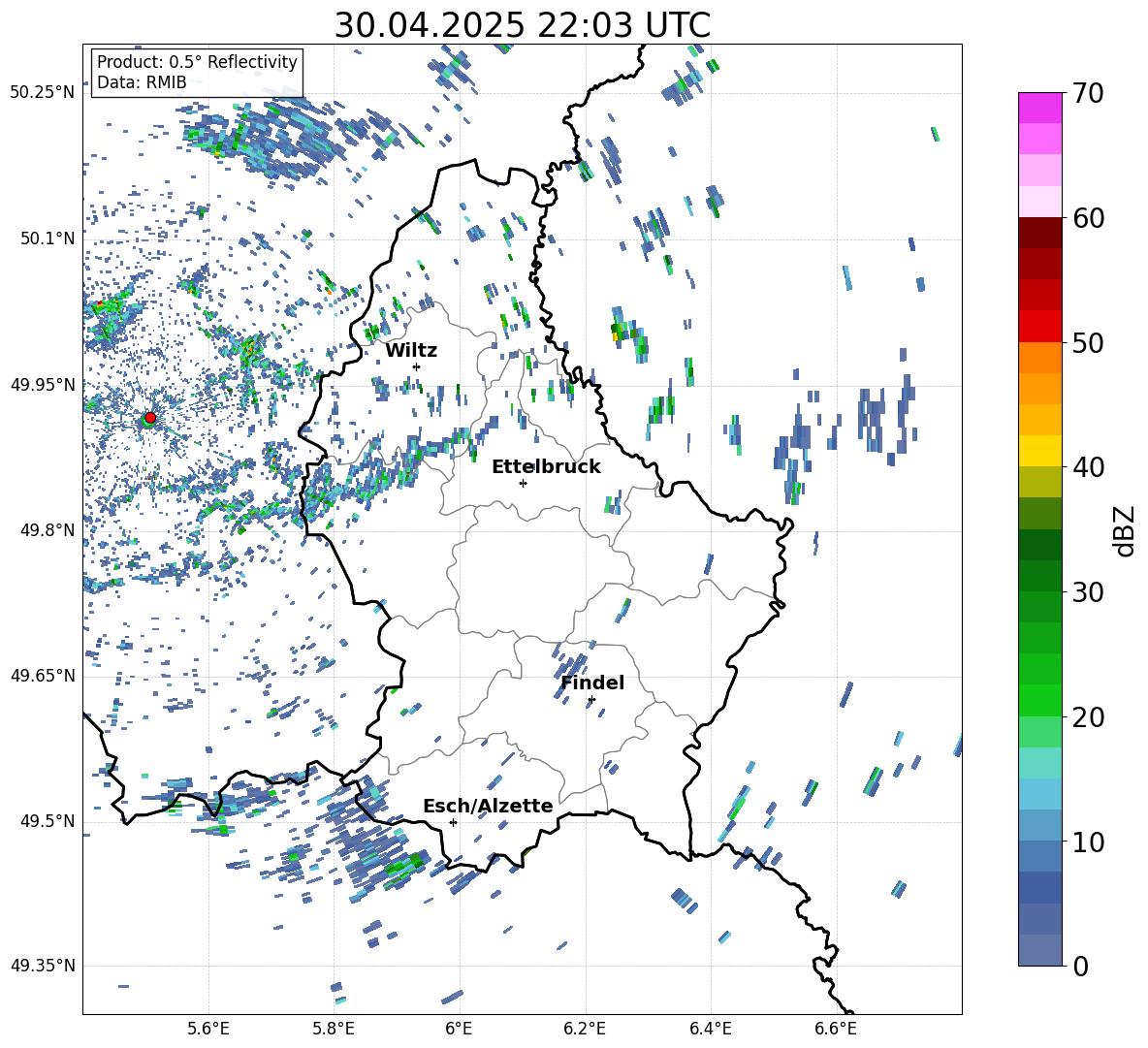Click the 50.1°N latitude label
The height and width of the screenshot is (1048, 1148).
coord(47,238)
